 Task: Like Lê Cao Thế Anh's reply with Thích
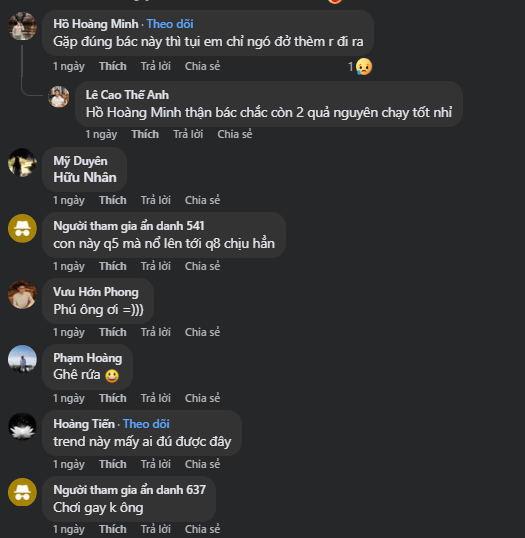click(x=145, y=134)
